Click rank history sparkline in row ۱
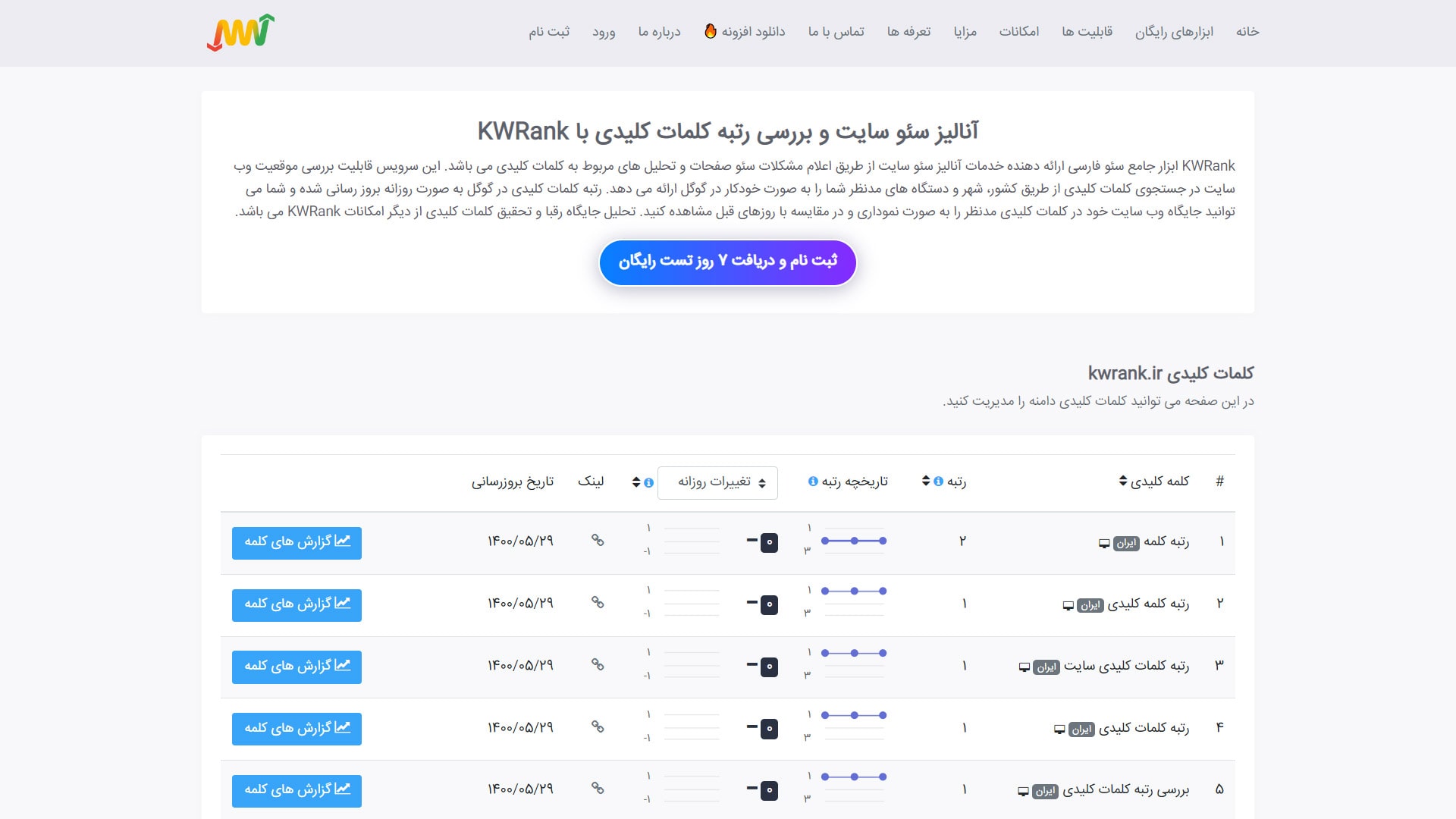The width and height of the screenshot is (1456, 819). point(854,541)
